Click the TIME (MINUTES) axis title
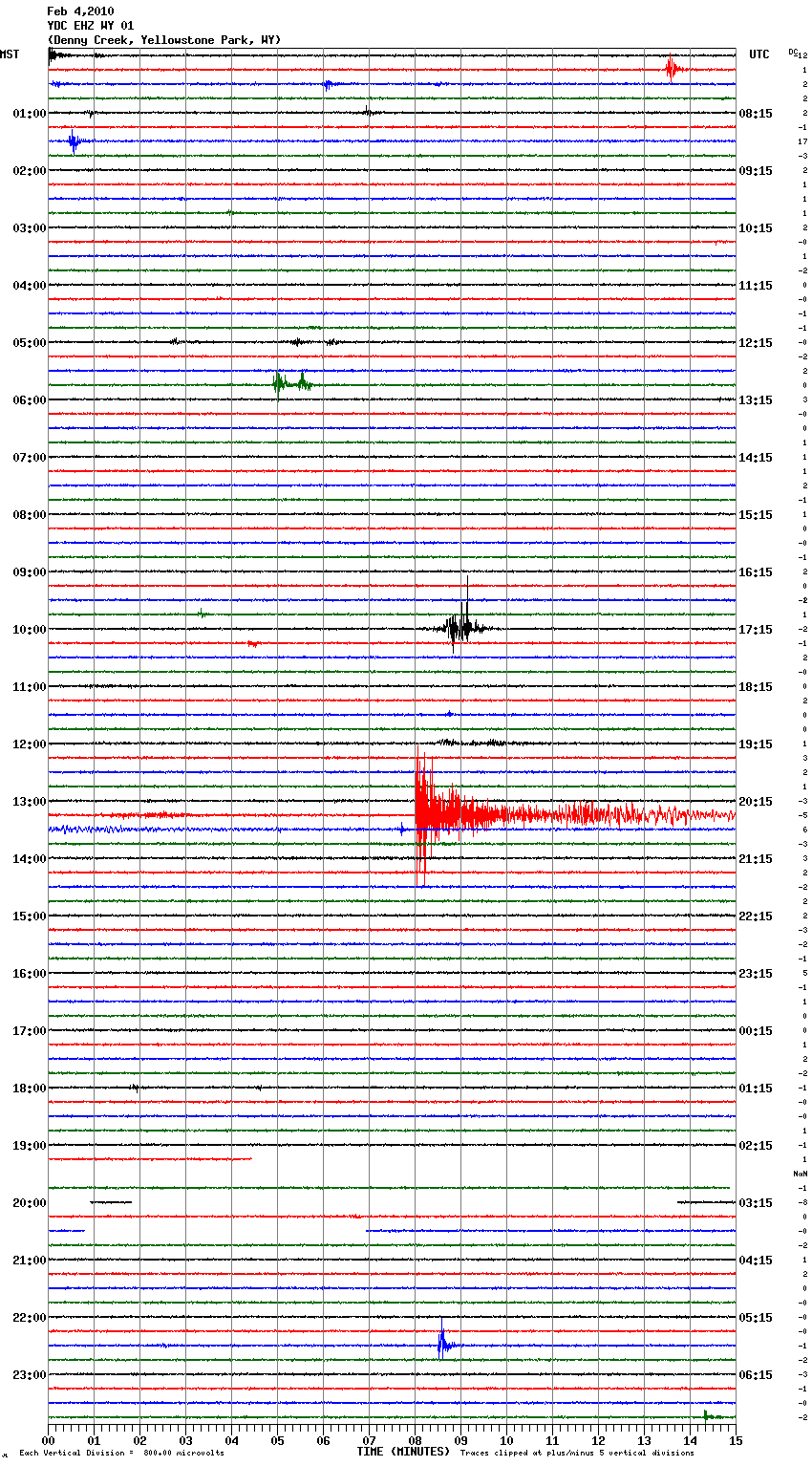The width and height of the screenshot is (812, 1466). coord(403,1452)
